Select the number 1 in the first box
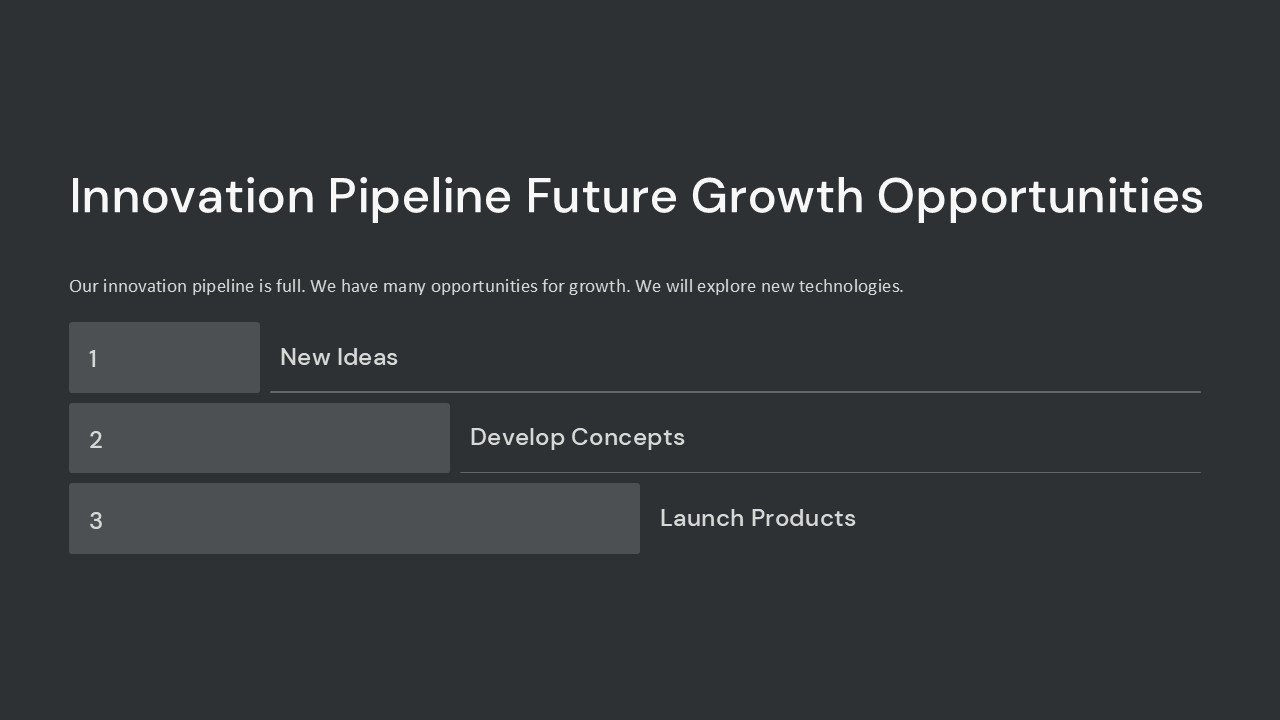The height and width of the screenshot is (720, 1280). (93, 359)
